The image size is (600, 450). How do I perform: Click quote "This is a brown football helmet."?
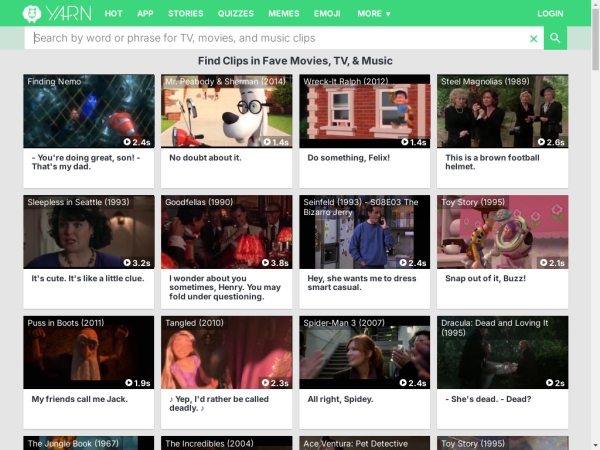pos(492,162)
